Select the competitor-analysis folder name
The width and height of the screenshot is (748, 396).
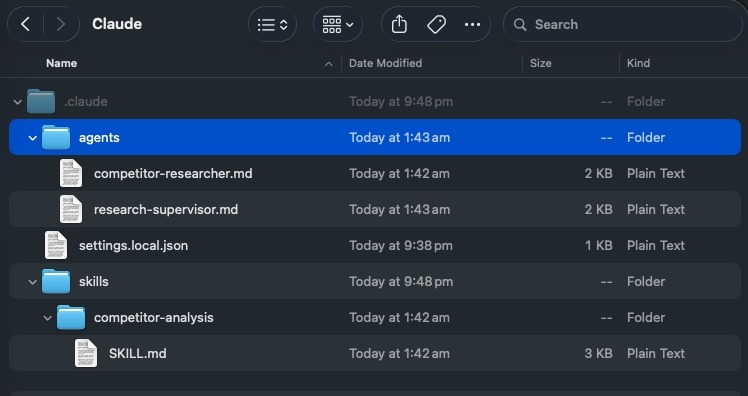pyautogui.click(x=154, y=318)
